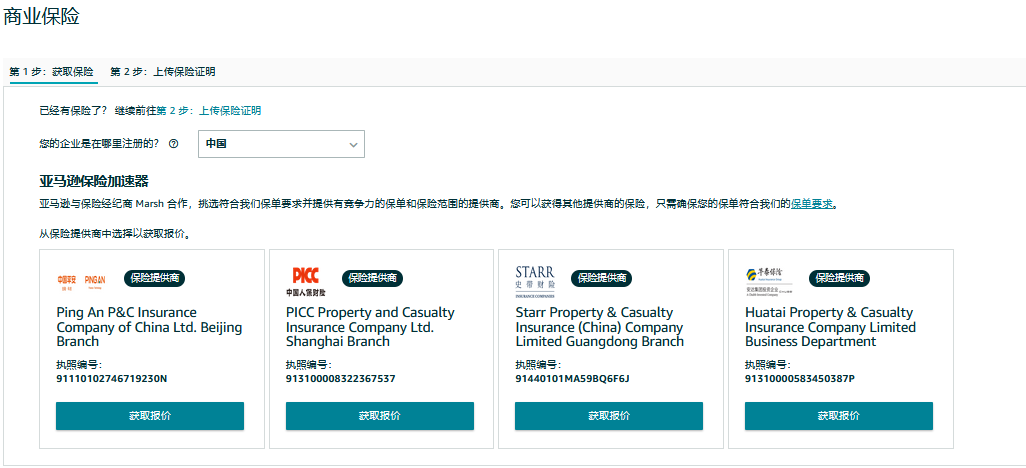Click 从保险提供商中选择以获取报价 text
Screen dimensions: 1026x468
114,233
